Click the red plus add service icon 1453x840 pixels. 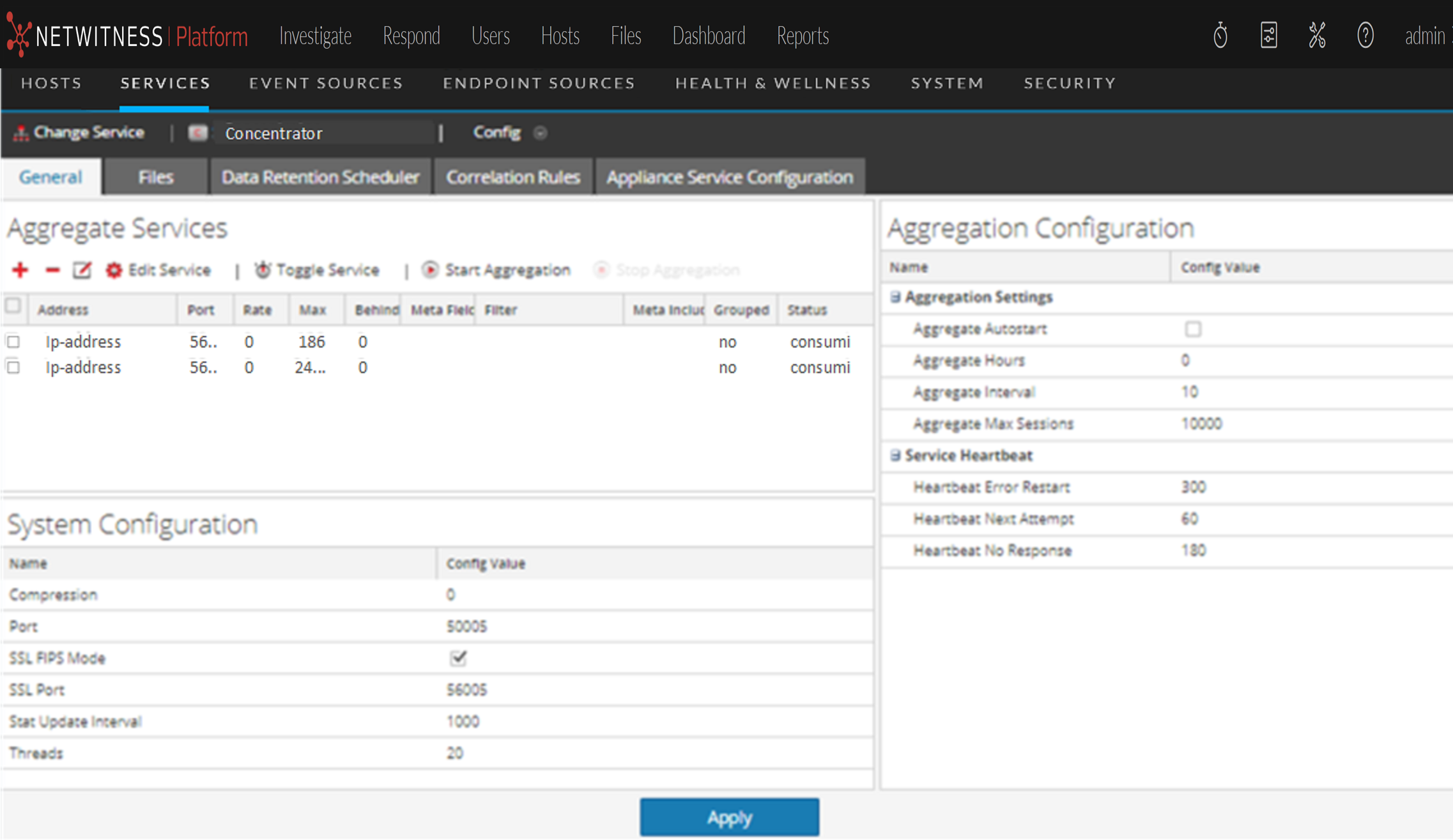click(x=20, y=270)
